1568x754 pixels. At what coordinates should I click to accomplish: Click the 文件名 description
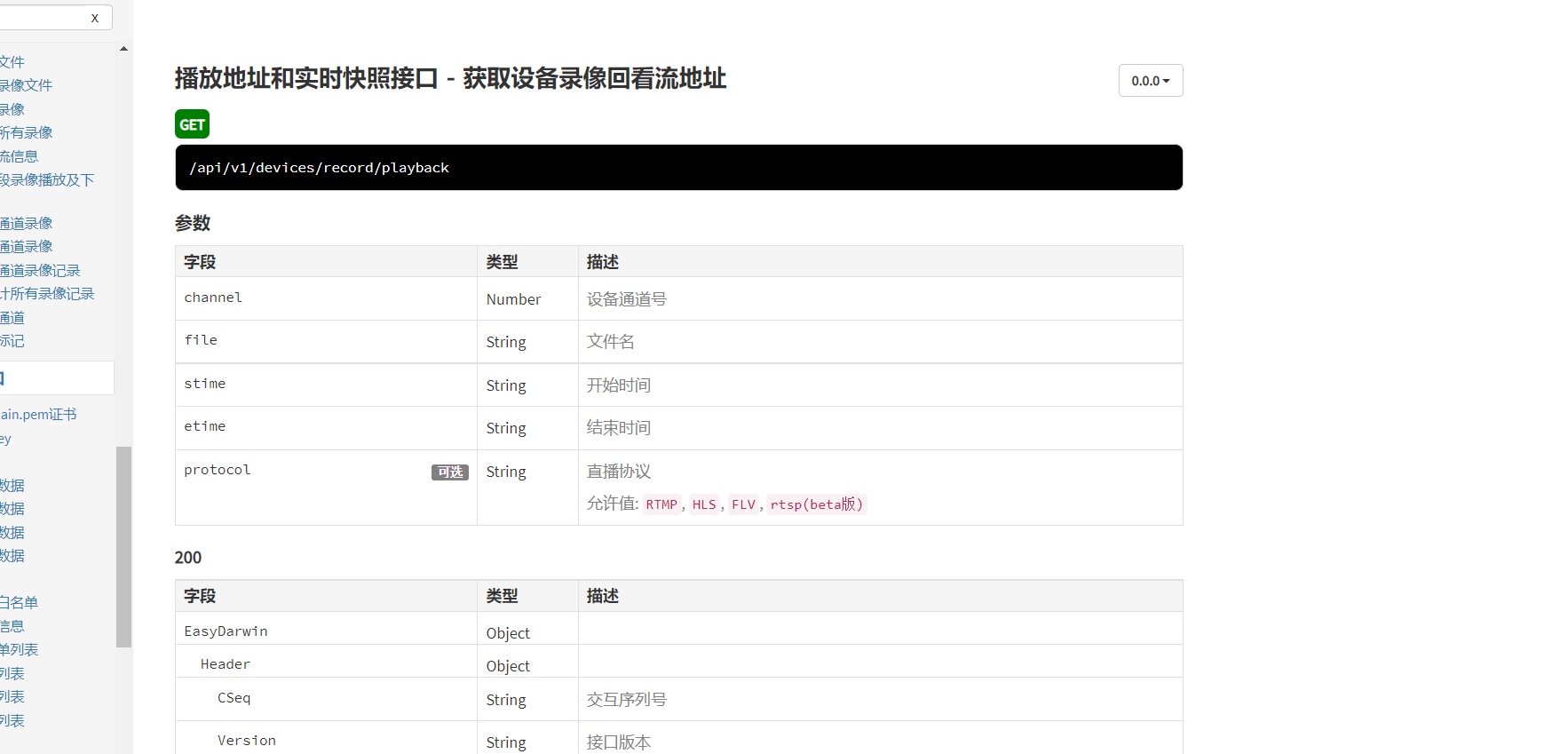pos(611,342)
